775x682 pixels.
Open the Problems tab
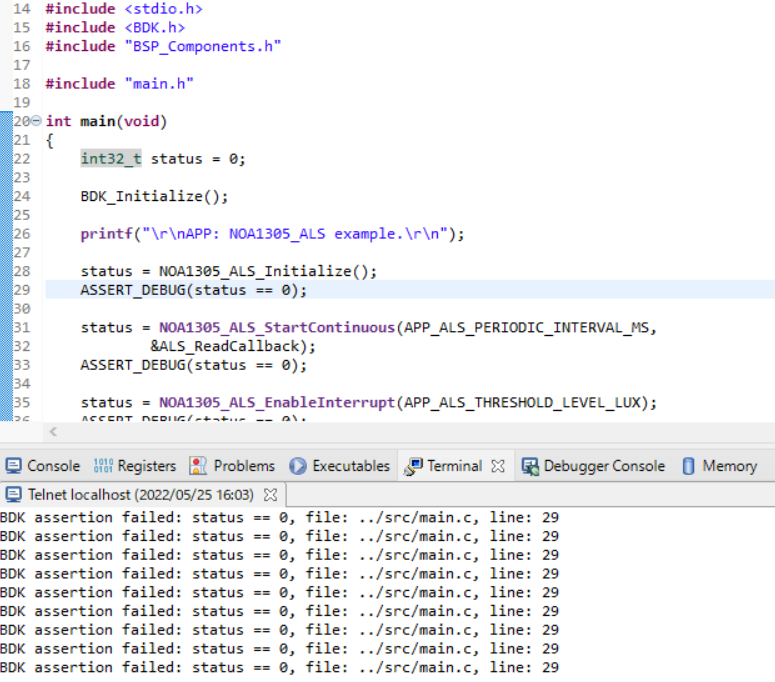pos(232,466)
